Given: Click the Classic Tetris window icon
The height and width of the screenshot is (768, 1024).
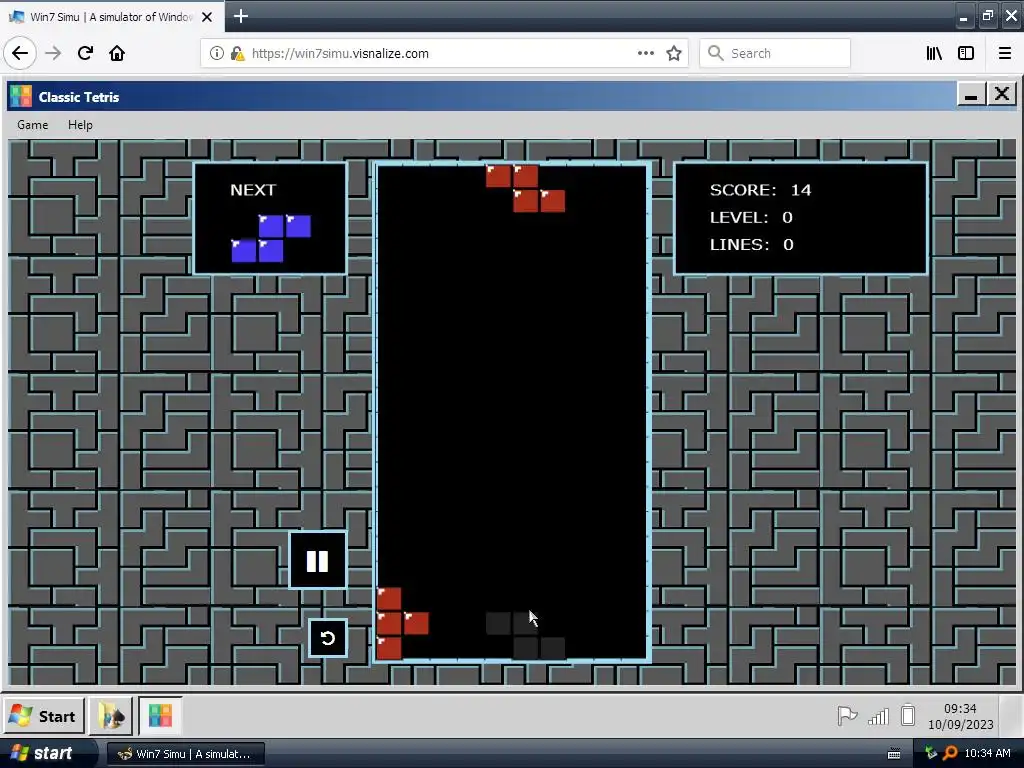Looking at the screenshot, I should 21,97.
